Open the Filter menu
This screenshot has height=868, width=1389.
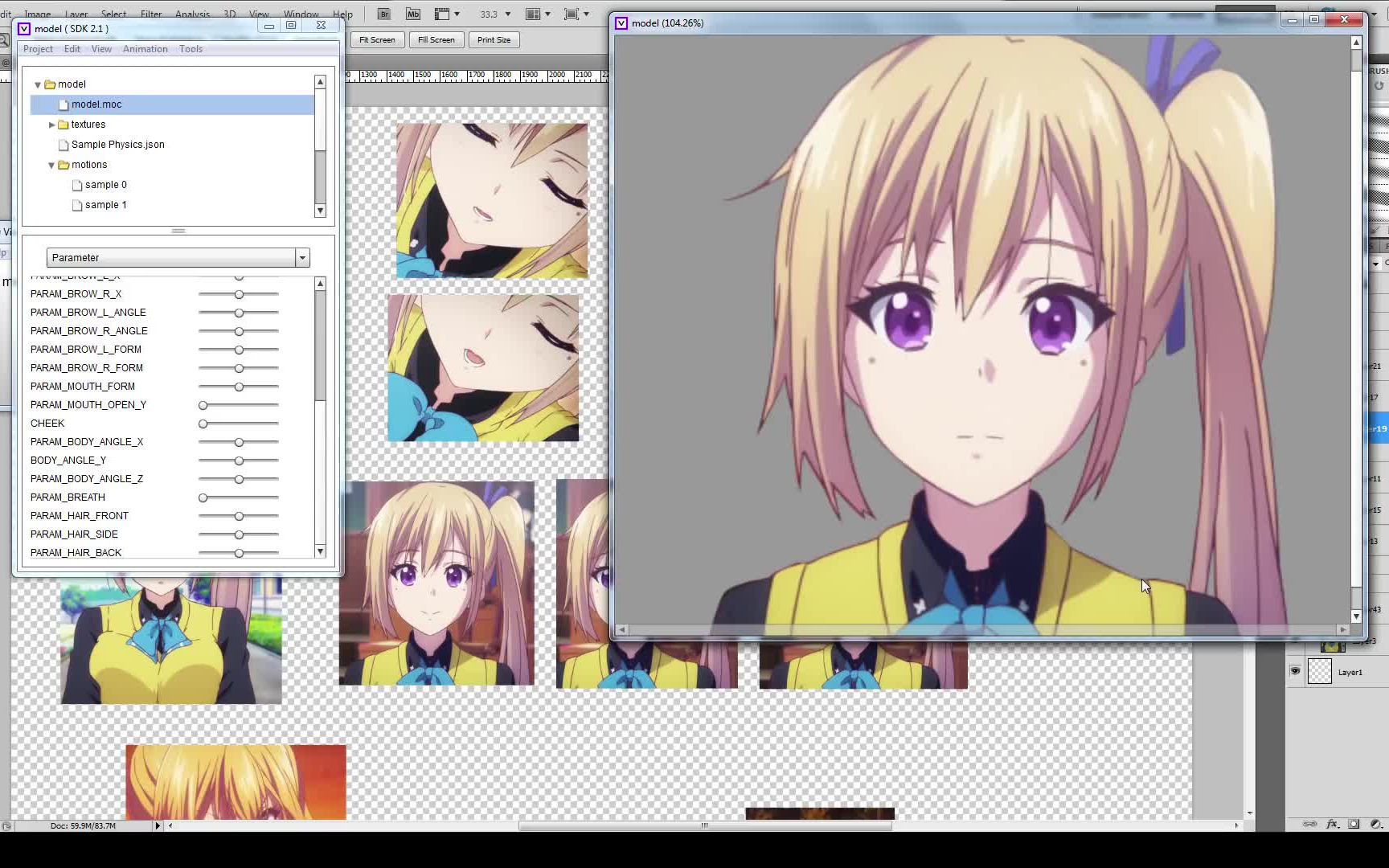coord(150,14)
